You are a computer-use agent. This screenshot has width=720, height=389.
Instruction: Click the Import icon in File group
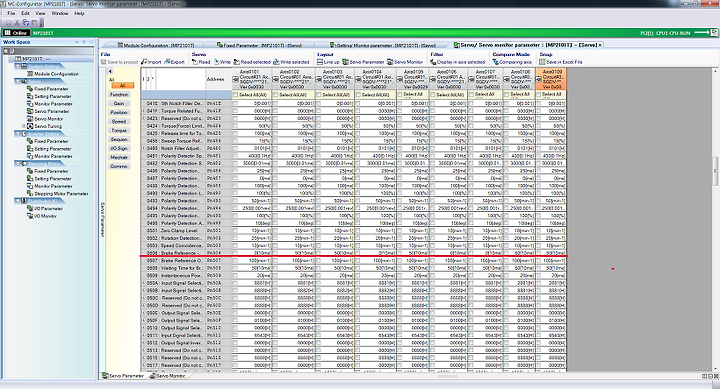(144, 62)
